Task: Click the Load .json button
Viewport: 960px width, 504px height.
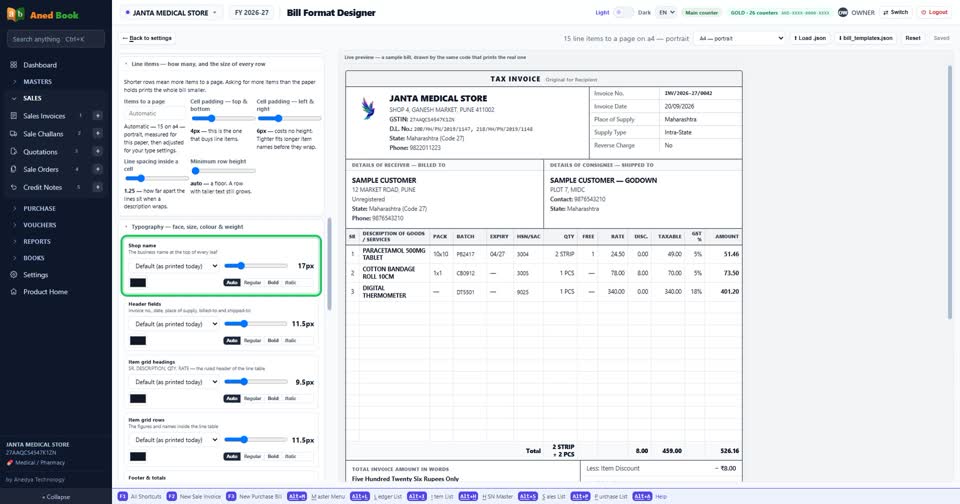Action: tap(810, 38)
